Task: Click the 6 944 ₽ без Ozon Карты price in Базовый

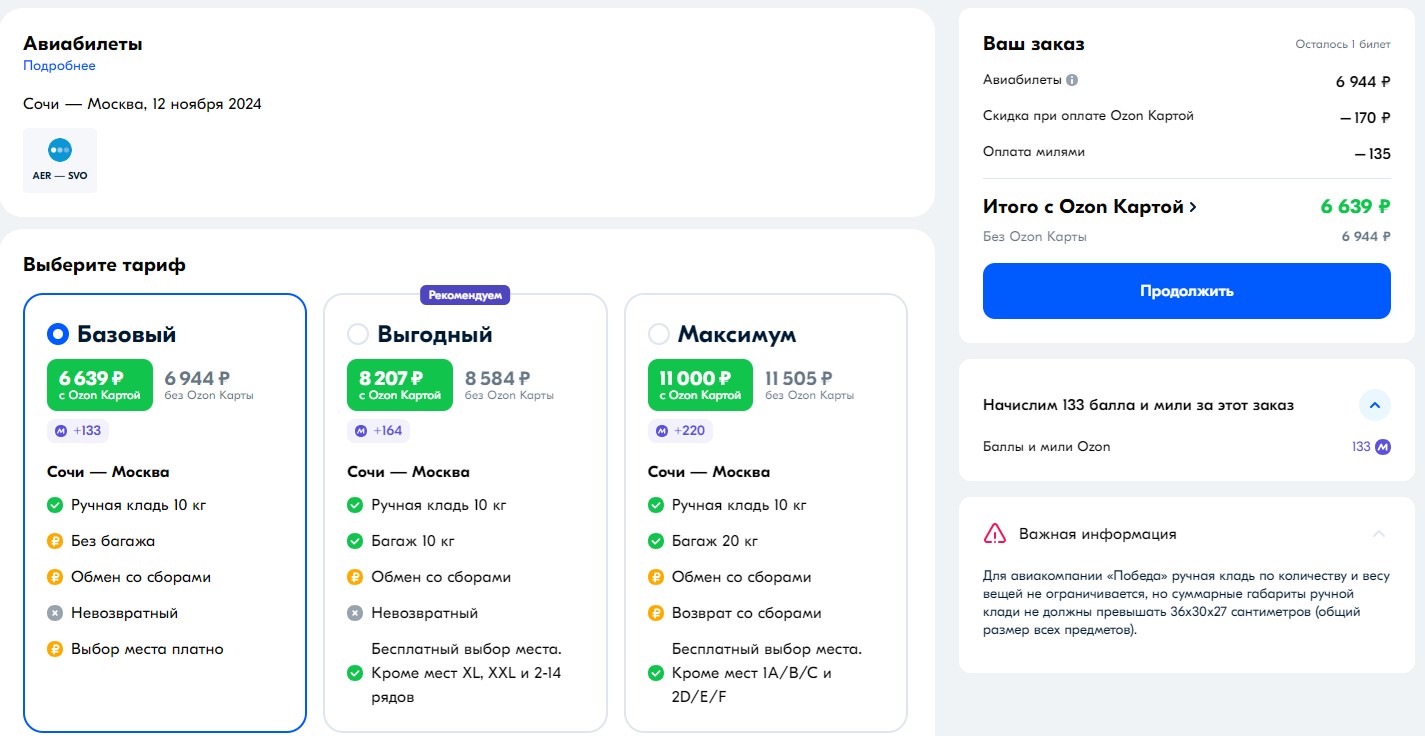Action: pos(209,385)
